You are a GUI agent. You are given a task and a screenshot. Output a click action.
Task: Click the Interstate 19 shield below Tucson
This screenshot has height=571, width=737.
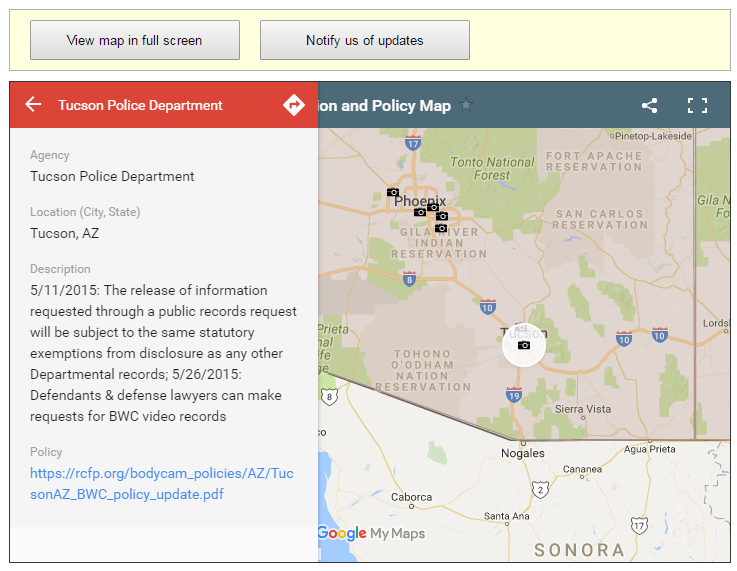(514, 395)
